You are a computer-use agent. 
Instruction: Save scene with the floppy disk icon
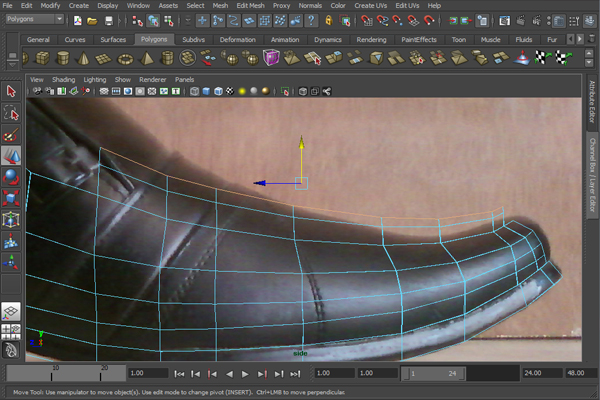[x=109, y=20]
